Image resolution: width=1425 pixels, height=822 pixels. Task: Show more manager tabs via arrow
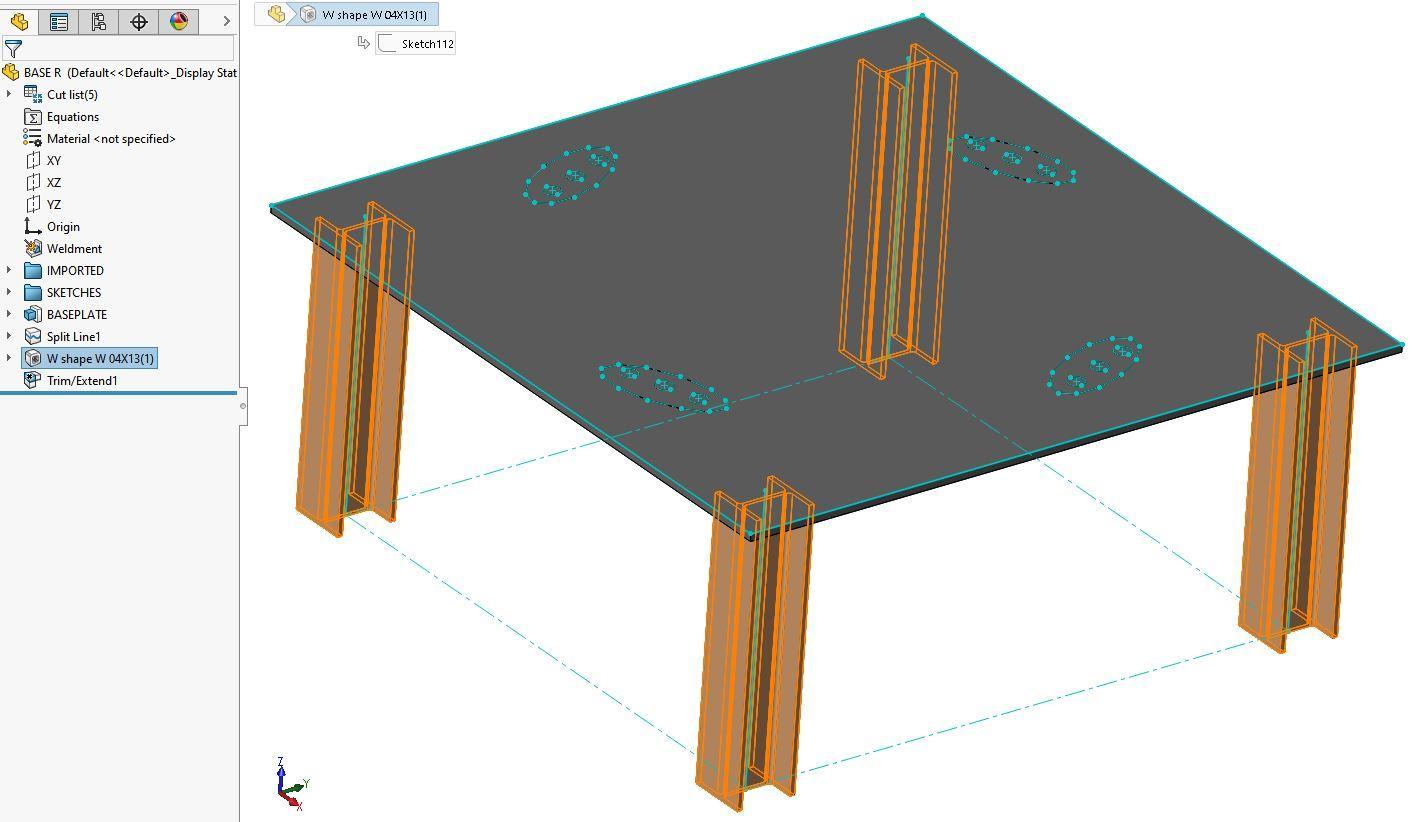click(227, 21)
